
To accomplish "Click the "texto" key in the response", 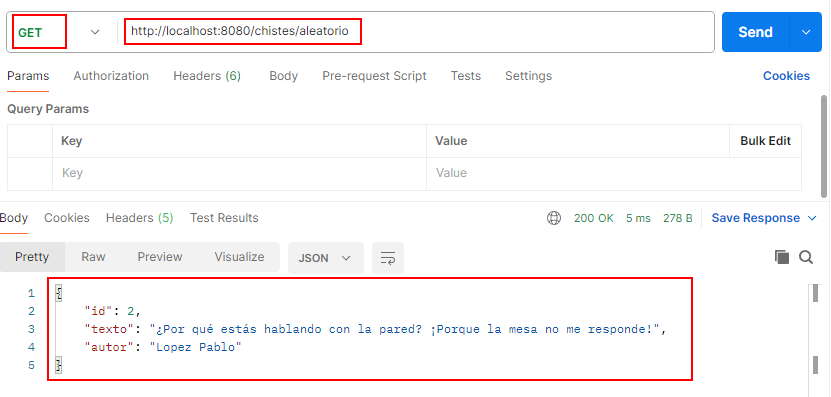I will [x=109, y=329].
